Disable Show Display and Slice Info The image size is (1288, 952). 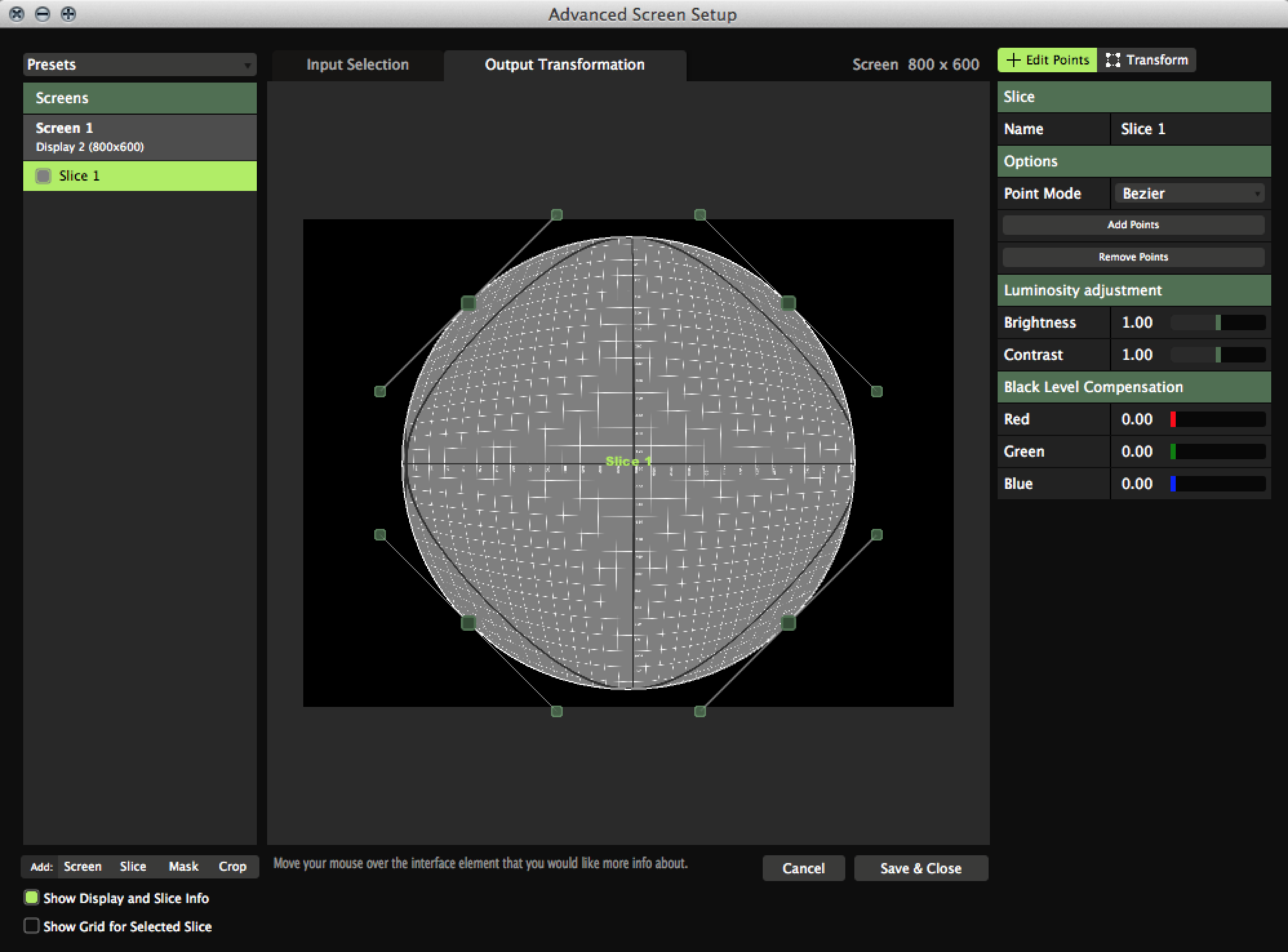click(x=31, y=897)
